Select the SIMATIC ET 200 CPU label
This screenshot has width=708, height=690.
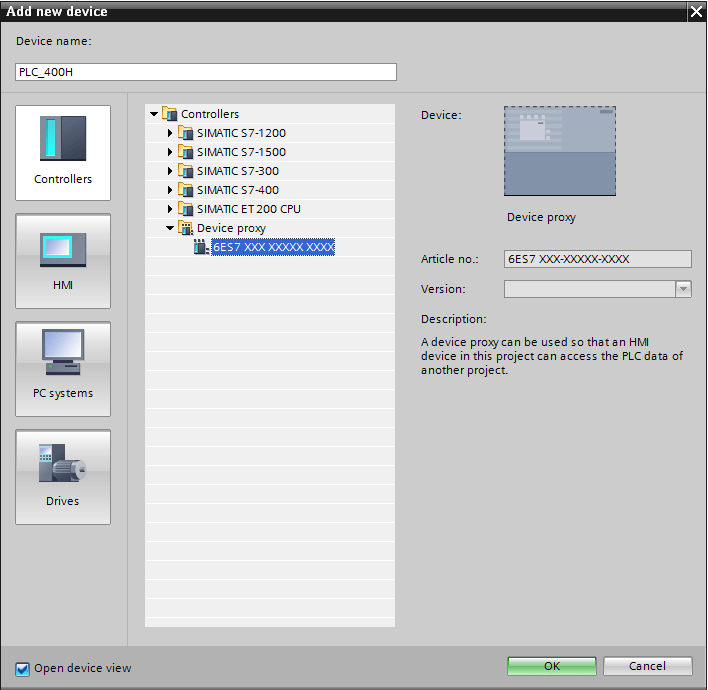[249, 209]
